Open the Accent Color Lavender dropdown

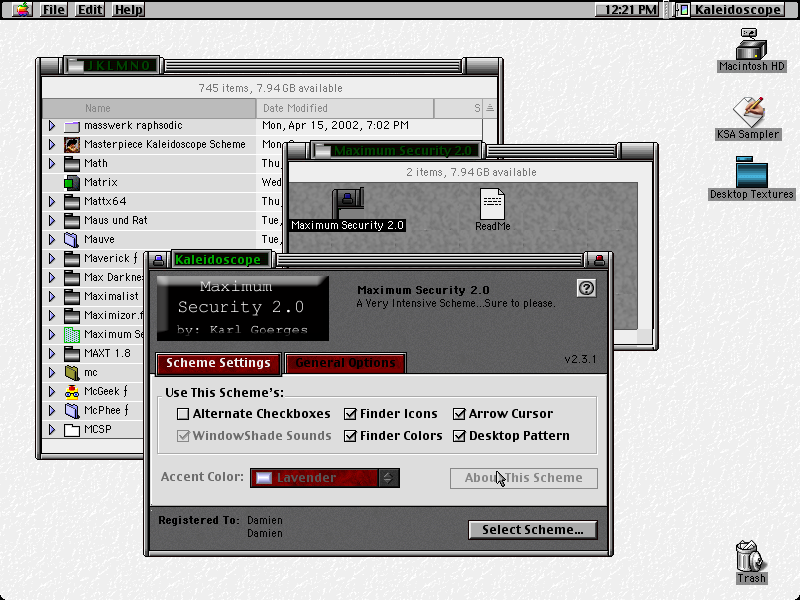click(324, 478)
